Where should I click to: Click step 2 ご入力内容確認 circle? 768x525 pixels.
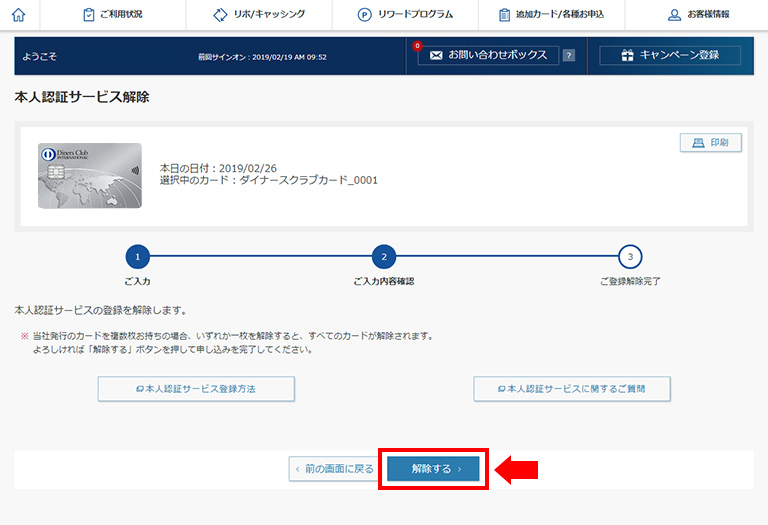384,257
